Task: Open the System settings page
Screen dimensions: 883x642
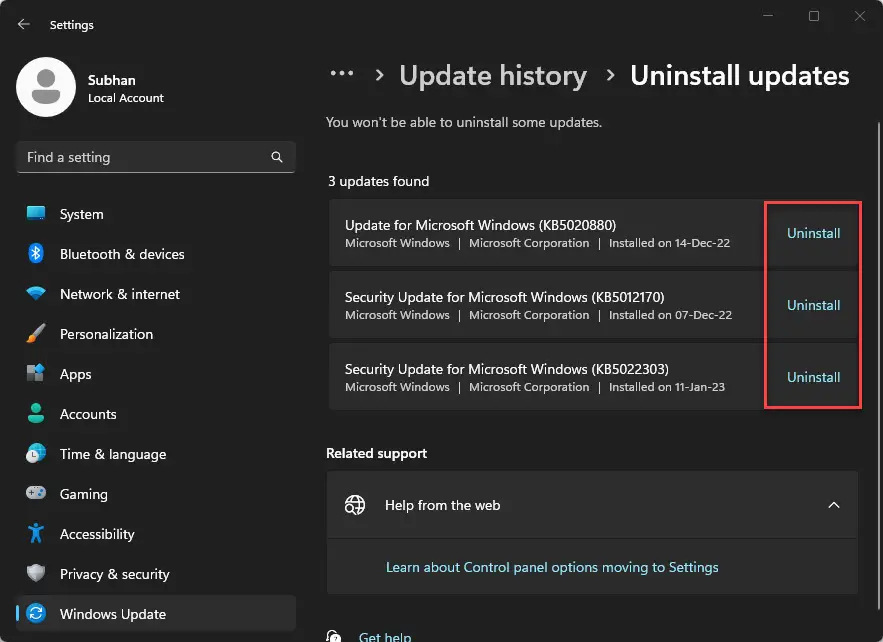Action: click(x=156, y=214)
